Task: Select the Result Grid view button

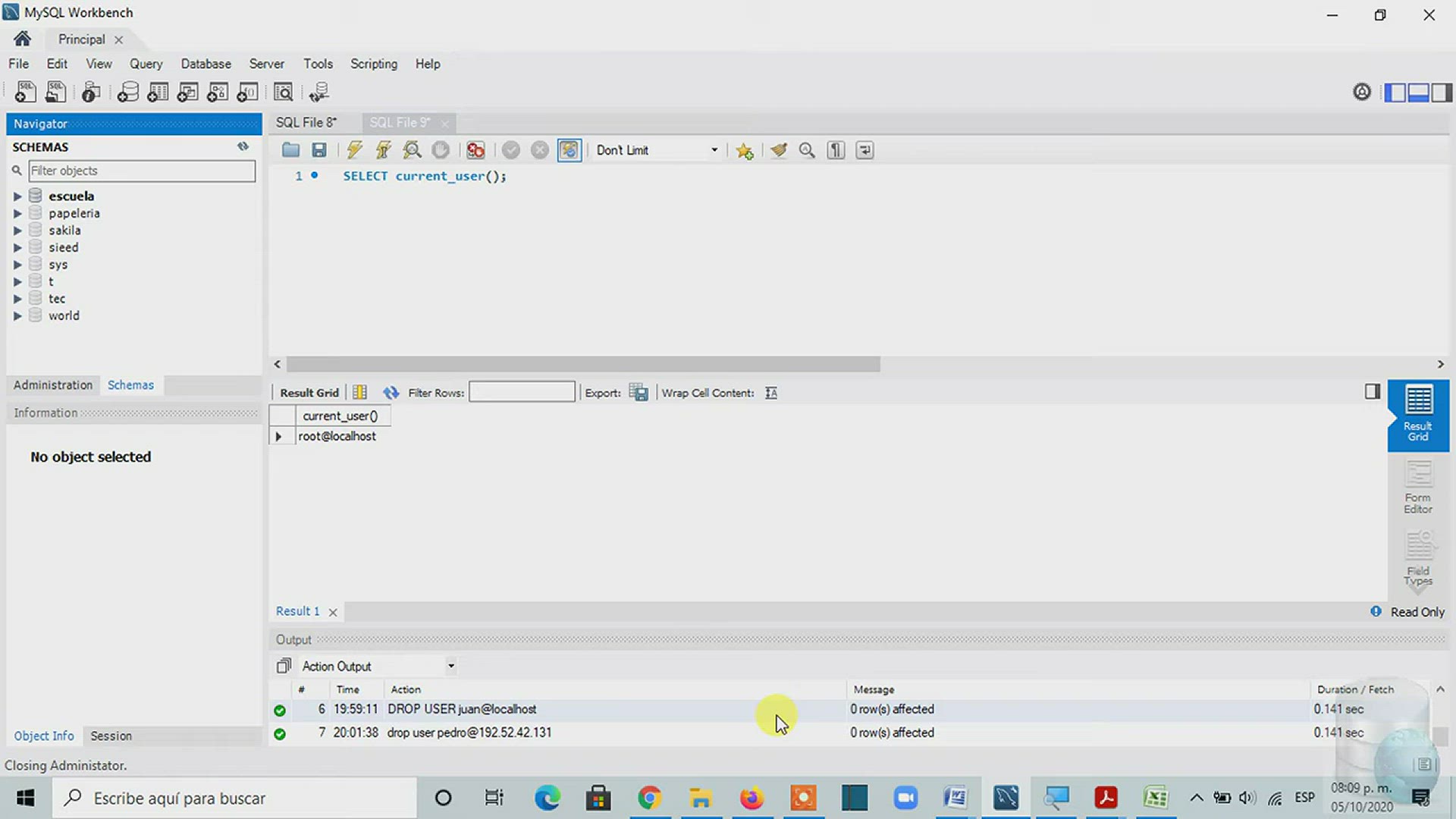Action: coord(1418,415)
